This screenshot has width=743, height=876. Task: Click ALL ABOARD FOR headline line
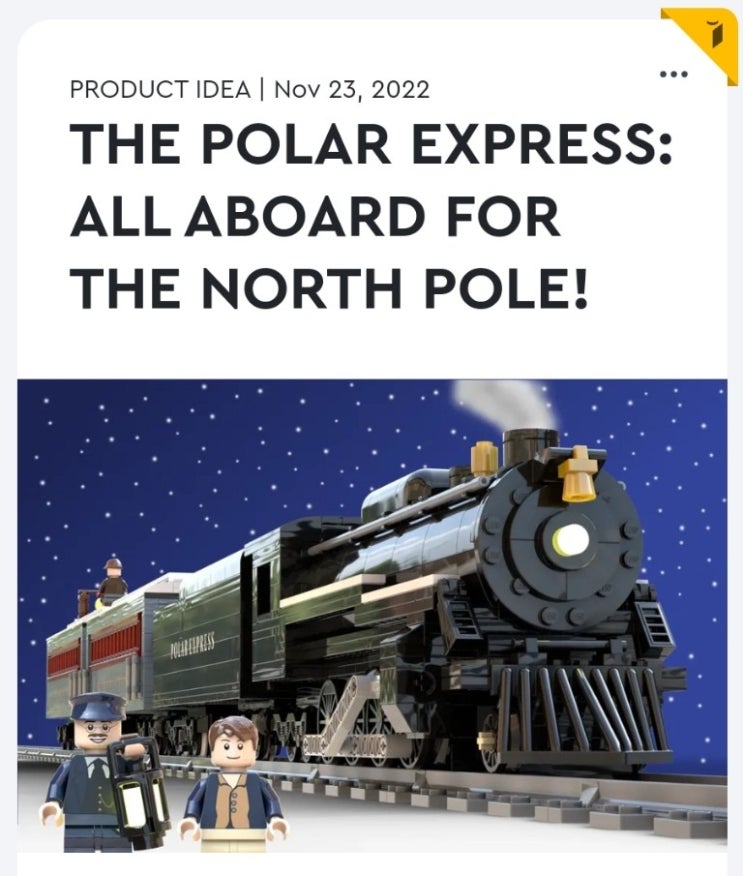click(x=315, y=214)
